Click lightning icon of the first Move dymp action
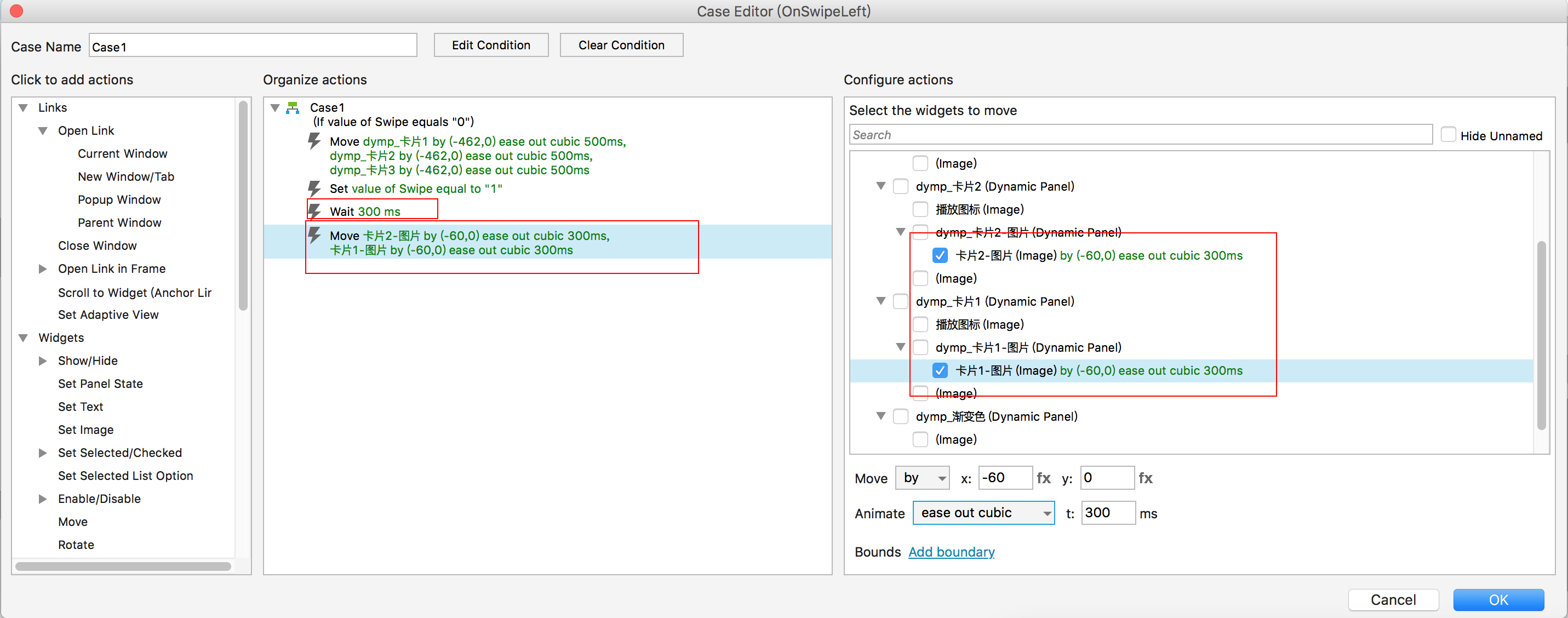The width and height of the screenshot is (1568, 618). point(314,141)
